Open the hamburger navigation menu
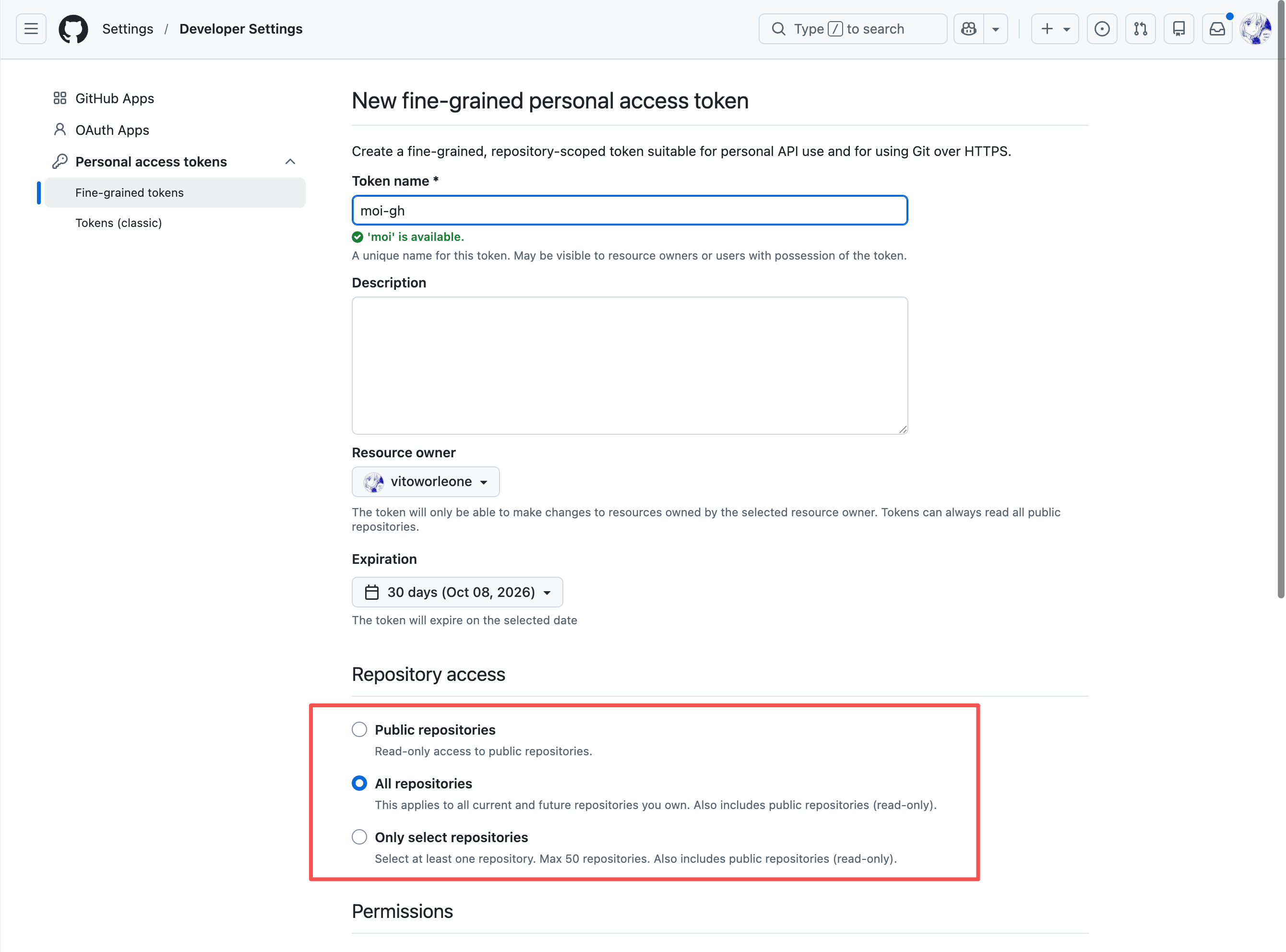The height and width of the screenshot is (952, 1286). click(31, 29)
